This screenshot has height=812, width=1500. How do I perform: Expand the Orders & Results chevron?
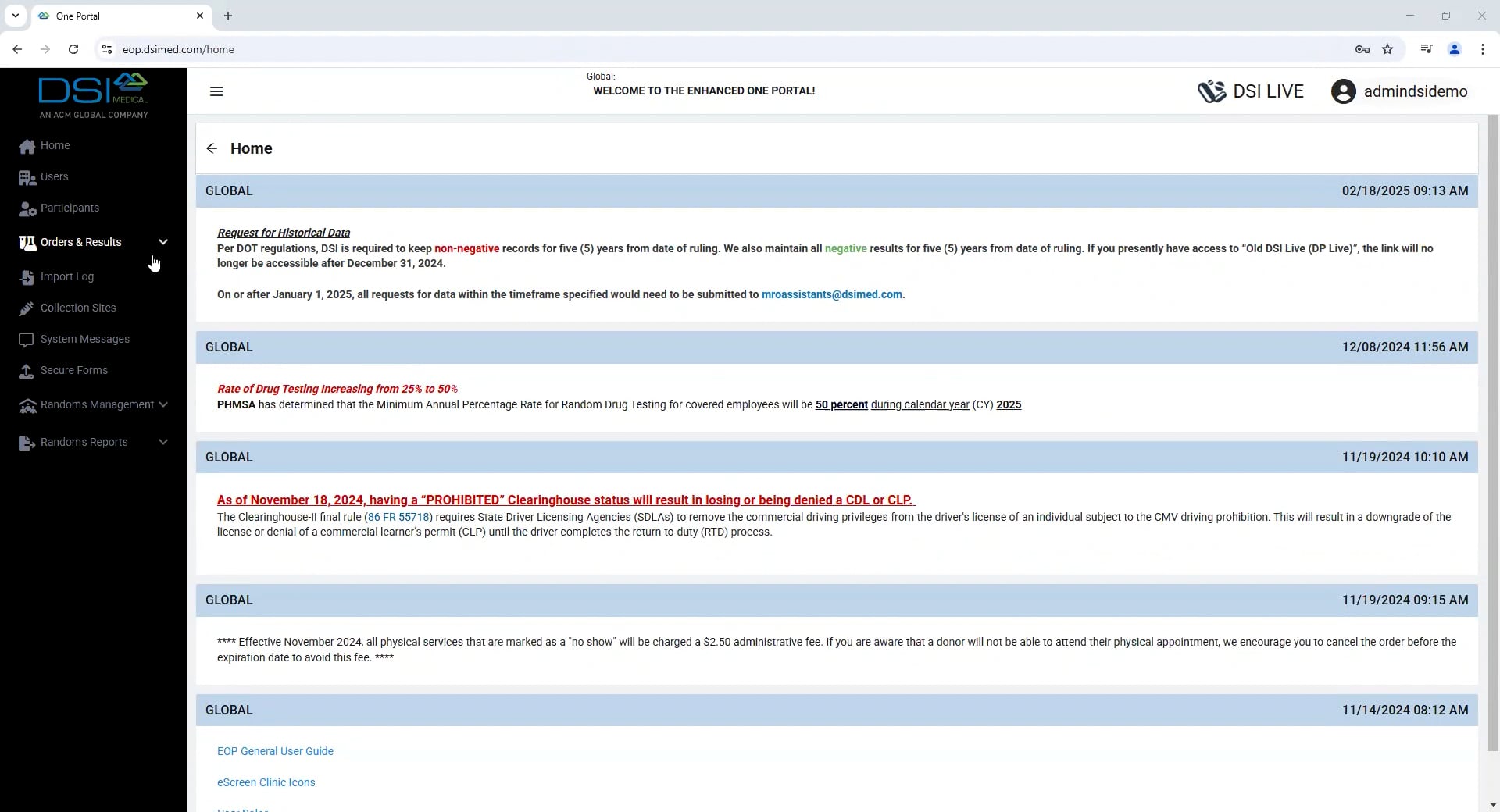coord(163,242)
